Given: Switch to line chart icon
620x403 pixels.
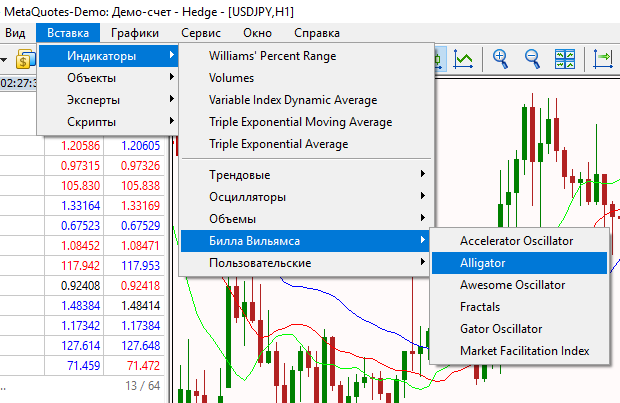Looking at the screenshot, I should [x=463, y=59].
